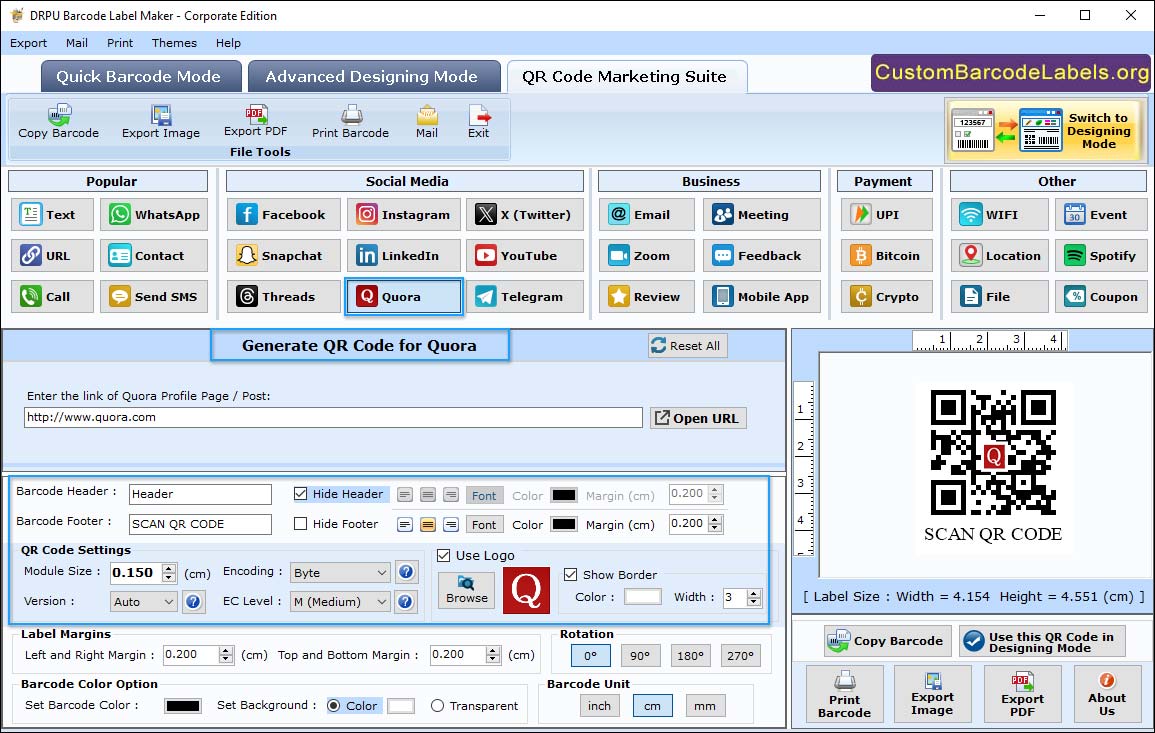Viewport: 1155px width, 733px height.
Task: Click Export Image in File Tools
Action: coord(161,122)
